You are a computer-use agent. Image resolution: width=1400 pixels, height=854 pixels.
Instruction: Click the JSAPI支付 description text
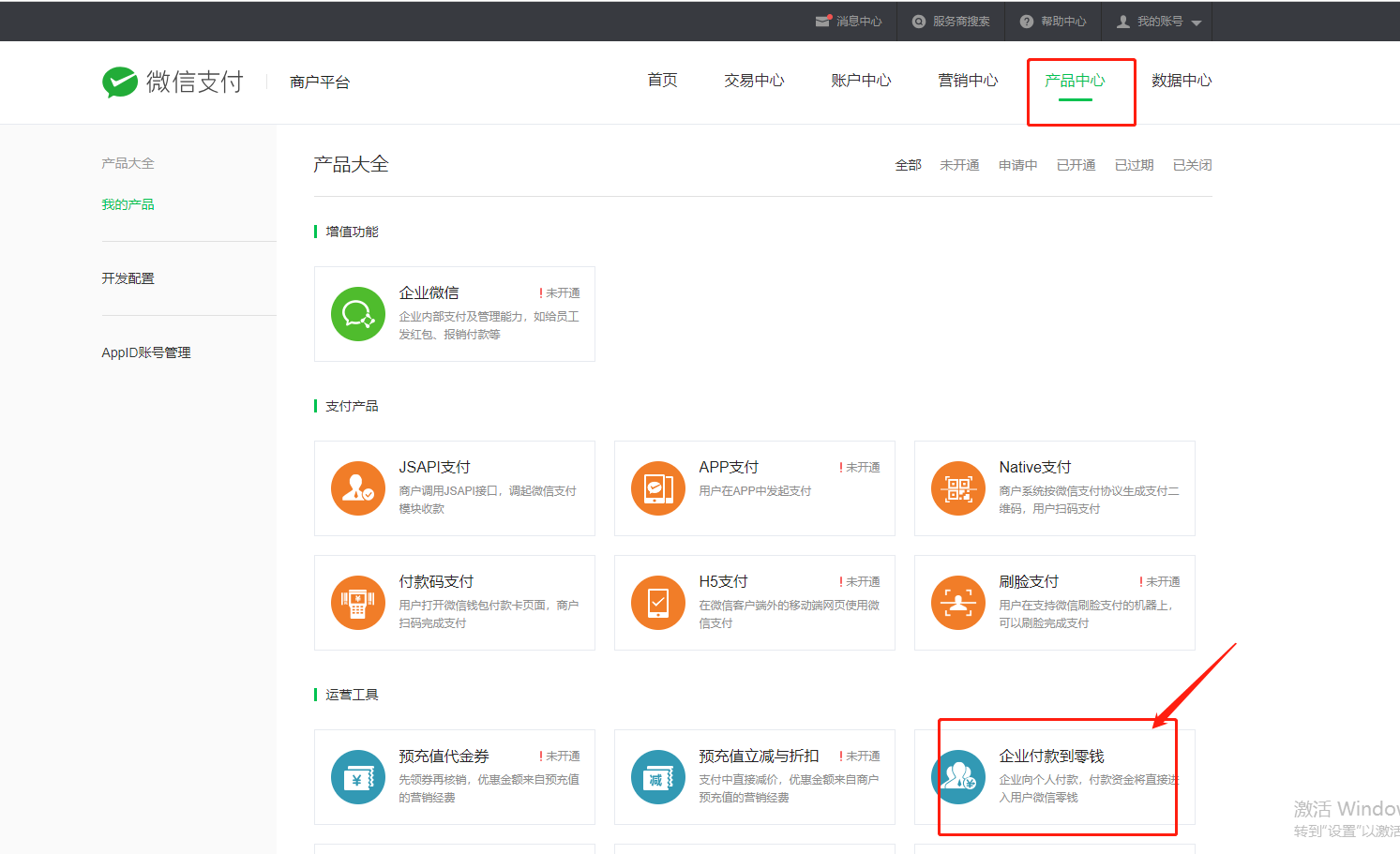[x=488, y=500]
